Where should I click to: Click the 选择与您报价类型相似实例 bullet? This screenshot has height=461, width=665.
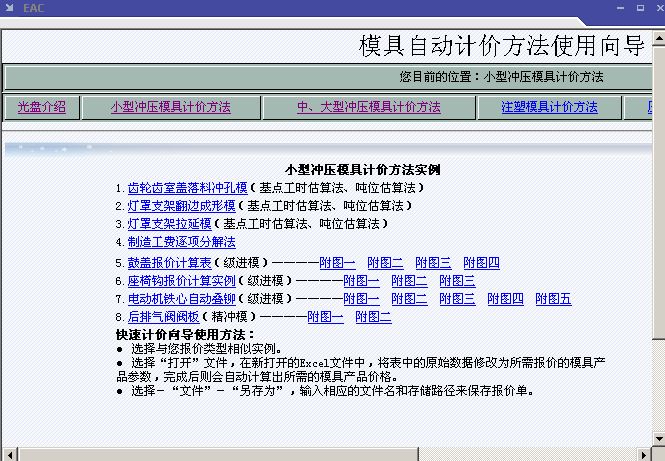tap(206, 349)
